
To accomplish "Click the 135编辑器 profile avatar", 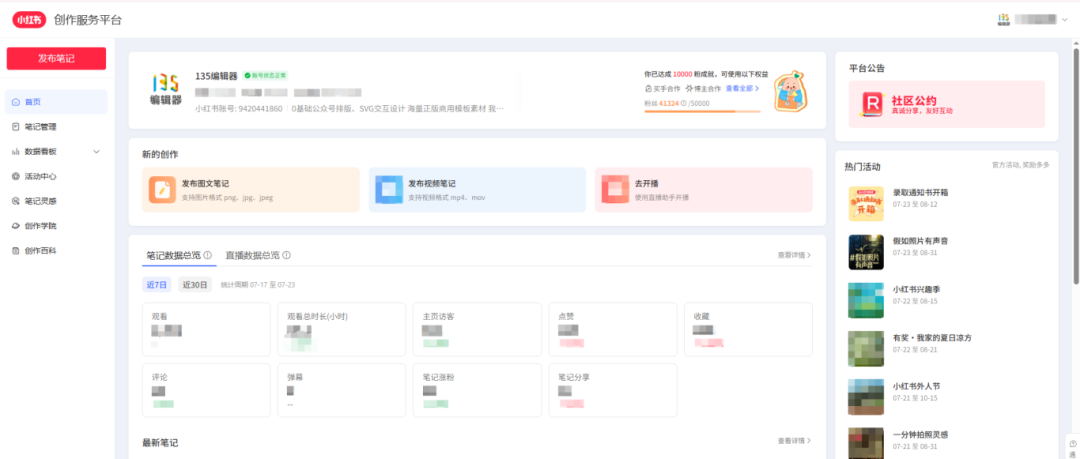I will [166, 90].
